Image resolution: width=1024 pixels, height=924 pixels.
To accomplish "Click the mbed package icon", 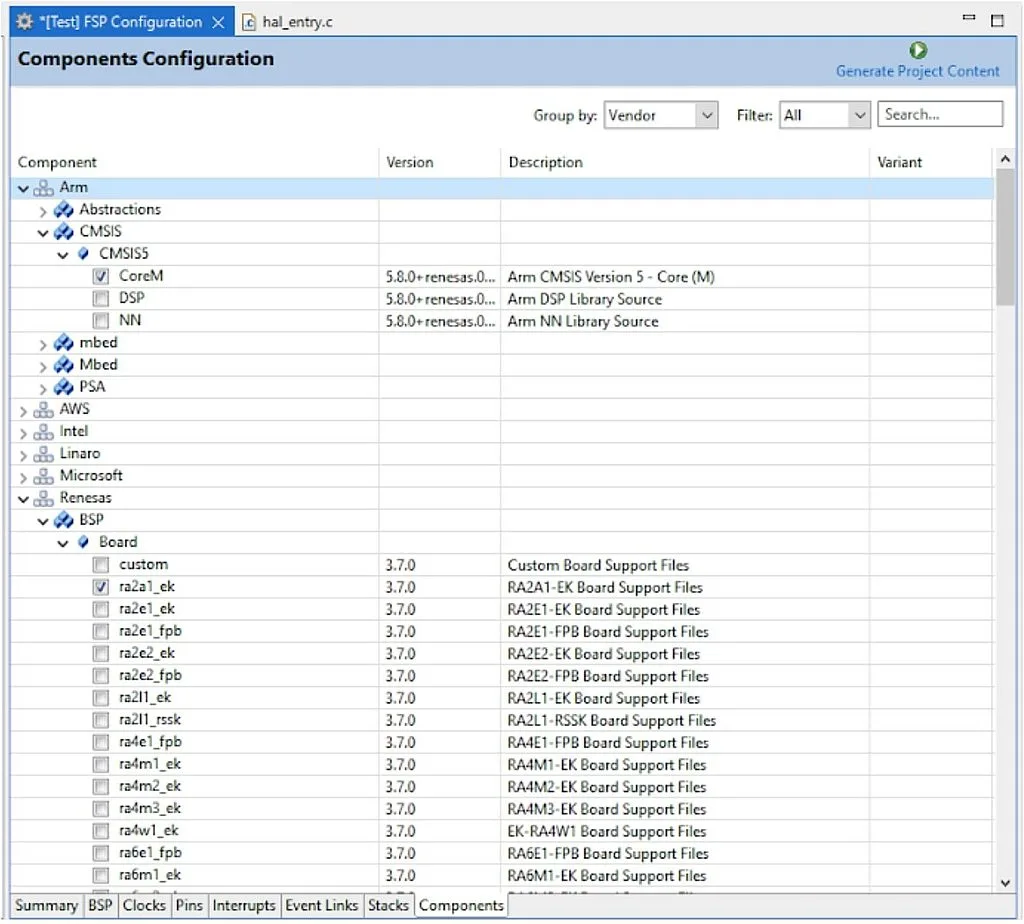I will click(x=62, y=342).
